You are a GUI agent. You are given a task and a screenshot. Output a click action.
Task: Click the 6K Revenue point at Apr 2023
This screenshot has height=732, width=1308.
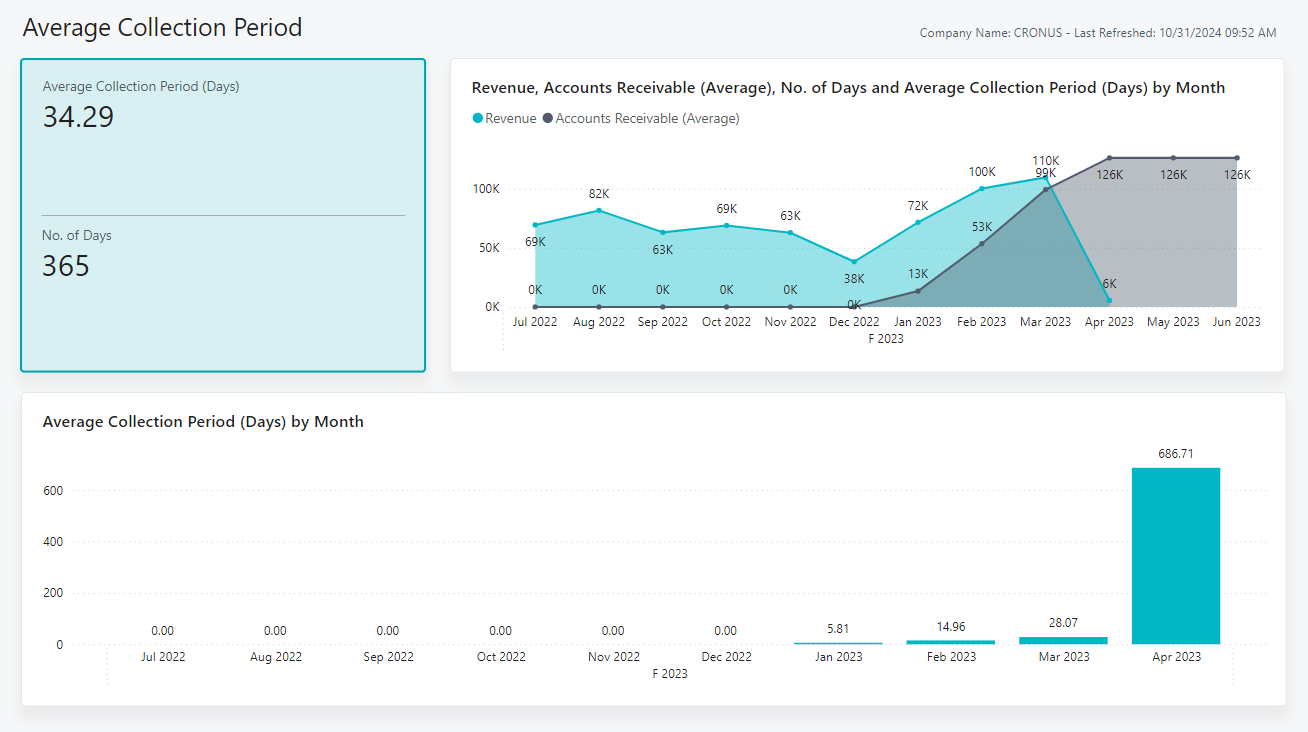tap(1109, 299)
